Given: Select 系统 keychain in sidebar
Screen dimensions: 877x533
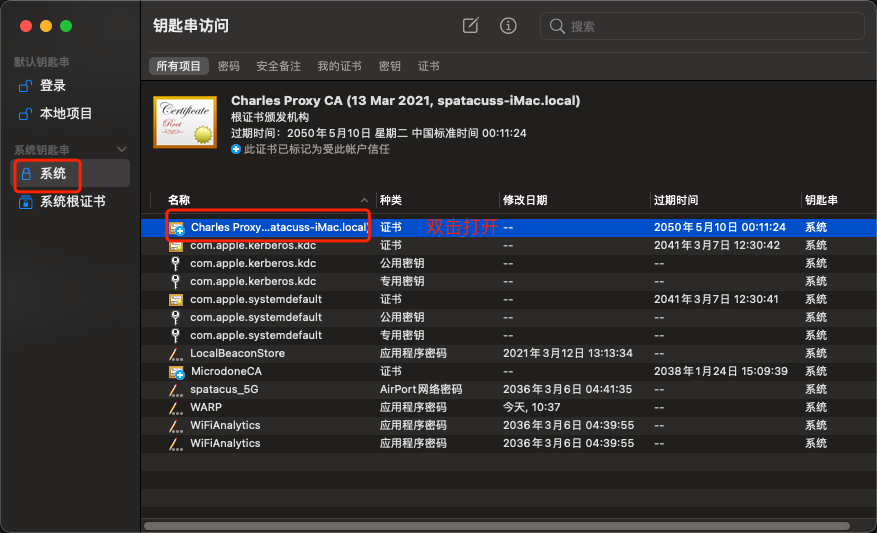Looking at the screenshot, I should pyautogui.click(x=70, y=173).
